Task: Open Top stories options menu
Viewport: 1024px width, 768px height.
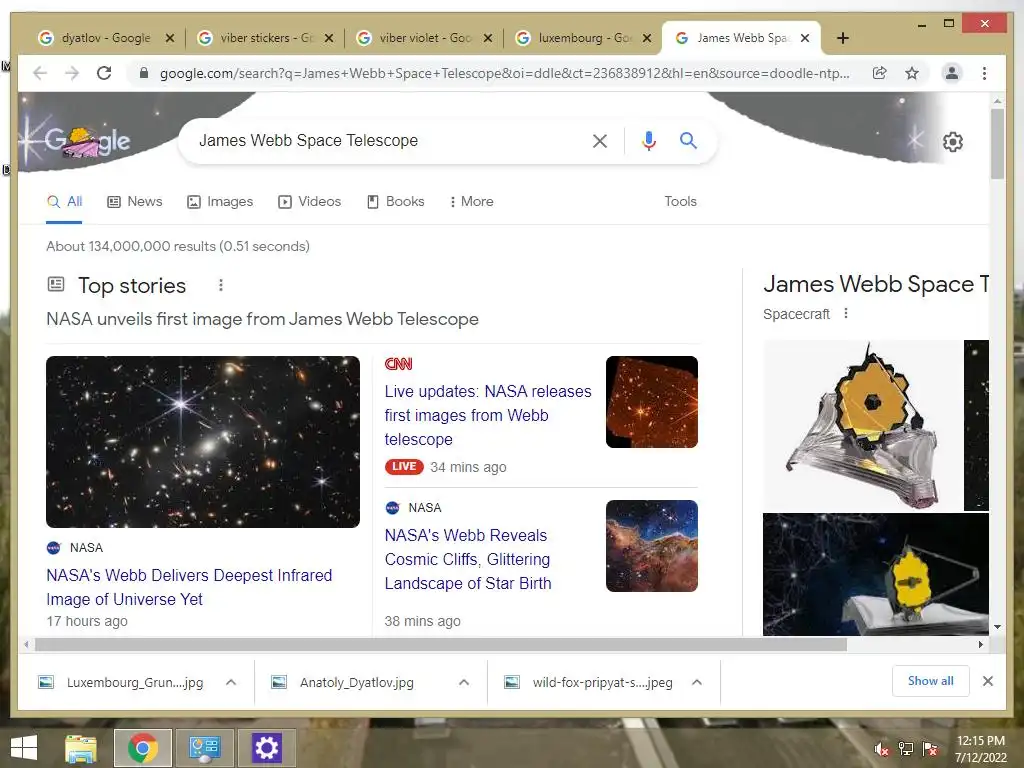Action: pyautogui.click(x=221, y=285)
